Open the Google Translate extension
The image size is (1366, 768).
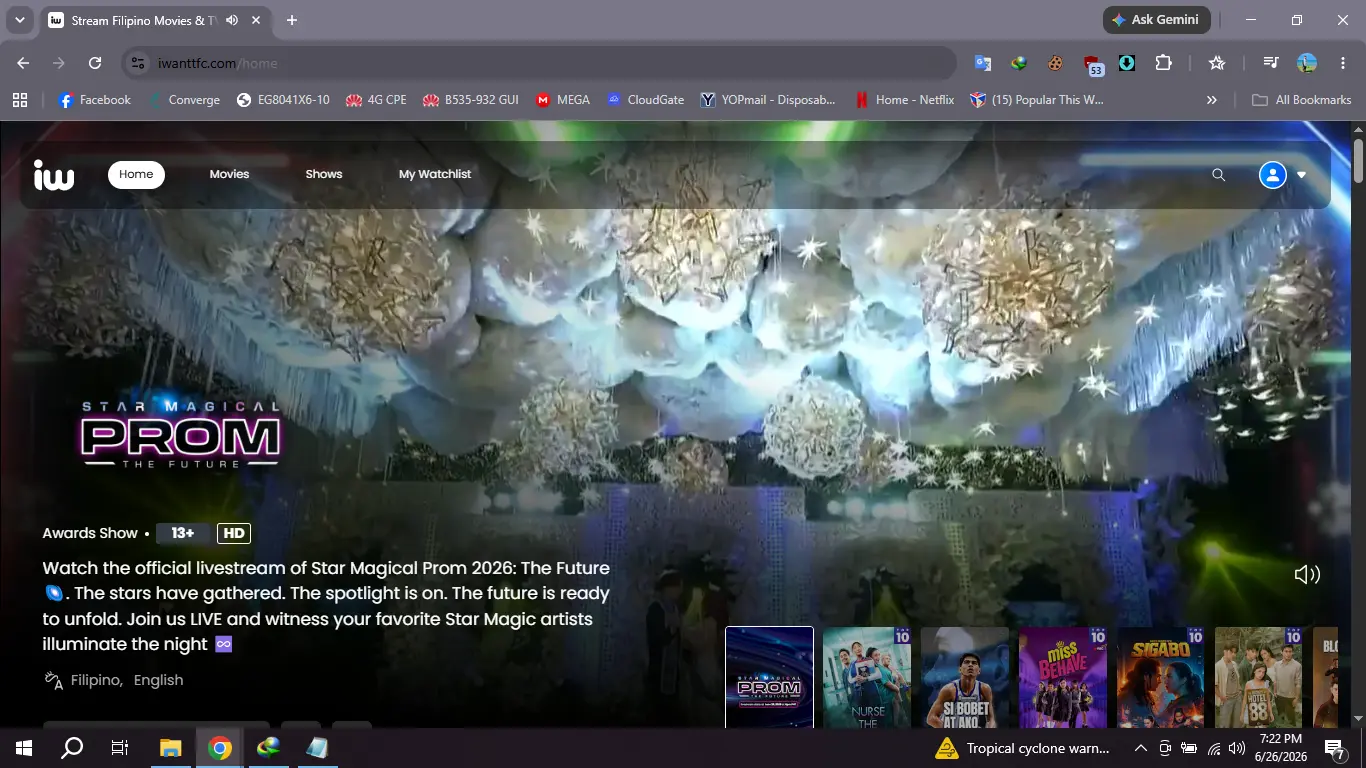coord(983,63)
